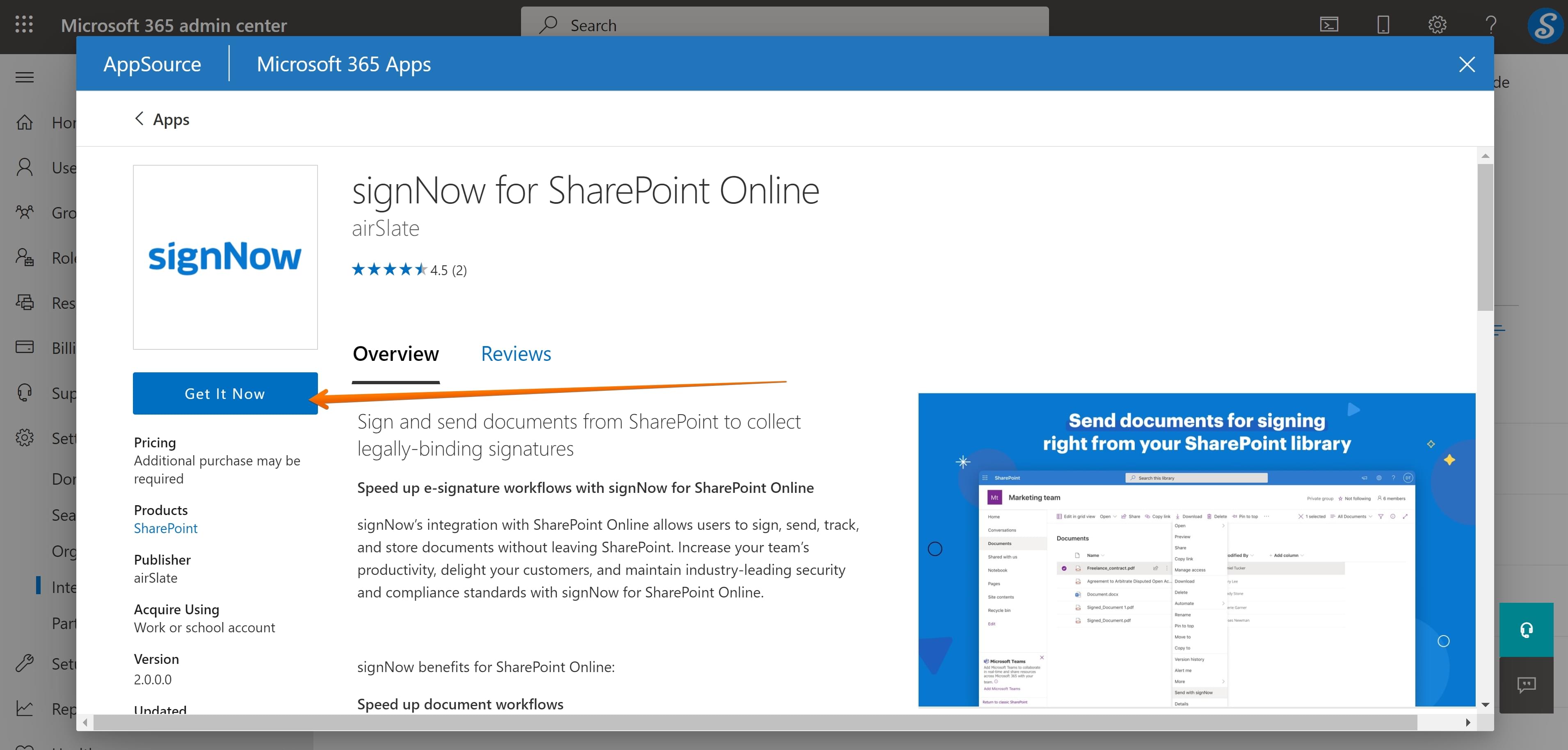
Task: Open Setup wrench icon in sidebar
Action: click(x=24, y=663)
